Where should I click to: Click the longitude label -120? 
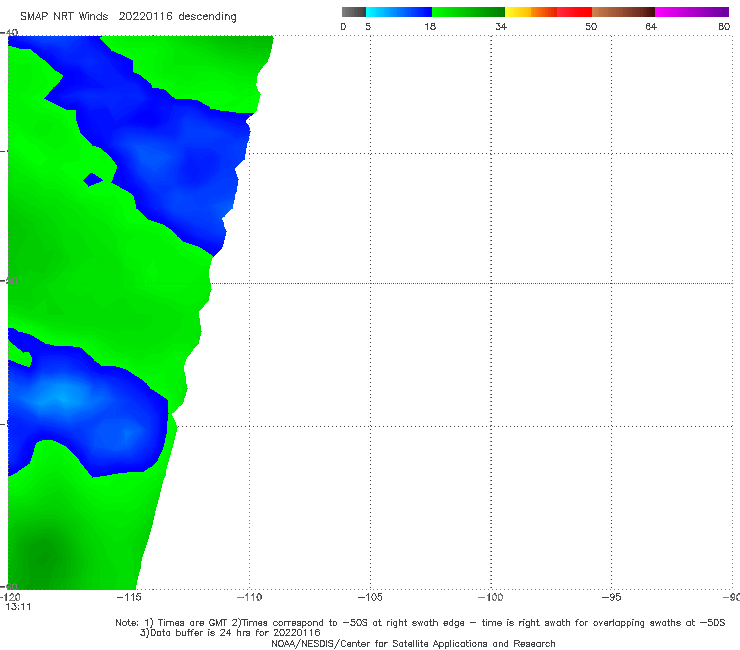point(10,597)
